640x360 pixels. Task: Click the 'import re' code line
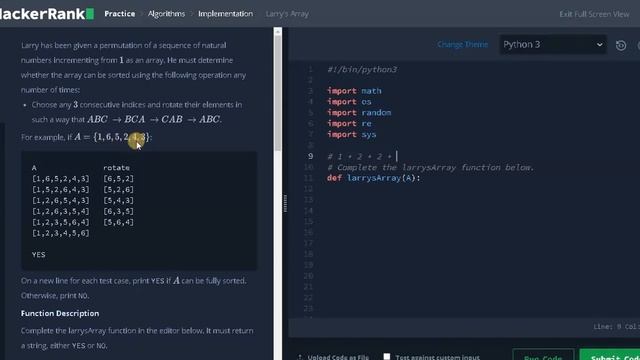pyautogui.click(x=349, y=124)
